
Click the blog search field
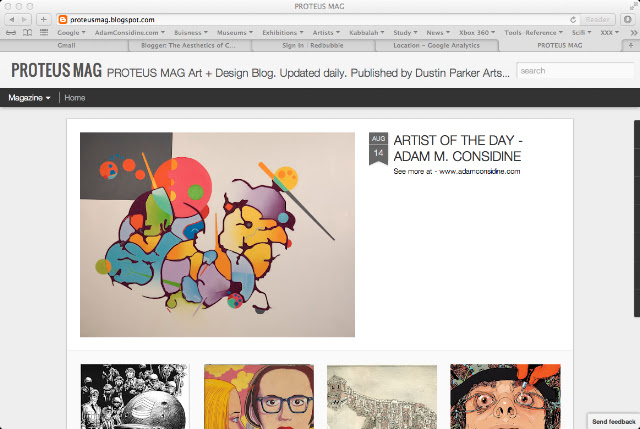[x=575, y=71]
